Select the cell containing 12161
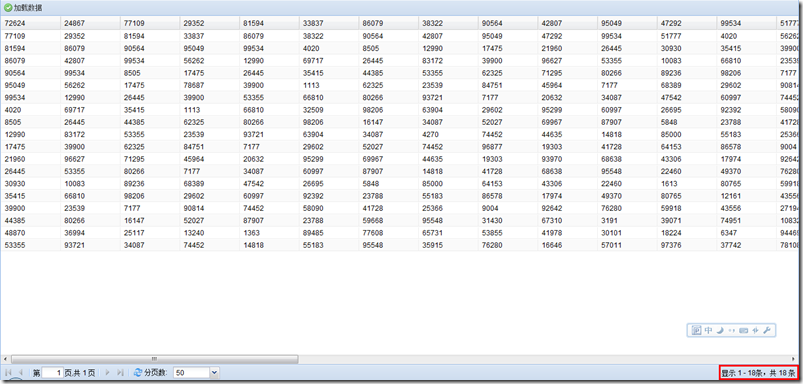The height and width of the screenshot is (384, 803). (747, 196)
